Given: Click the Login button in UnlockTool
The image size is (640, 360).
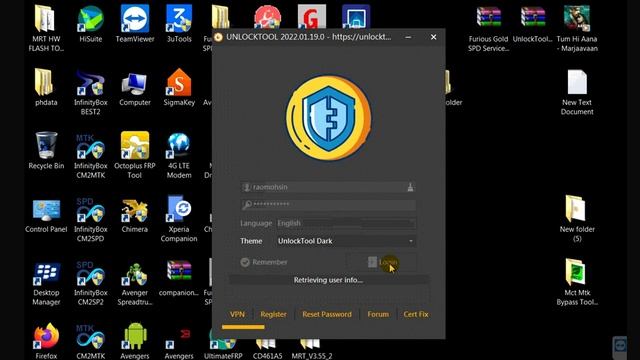Looking at the screenshot, I should (381, 262).
